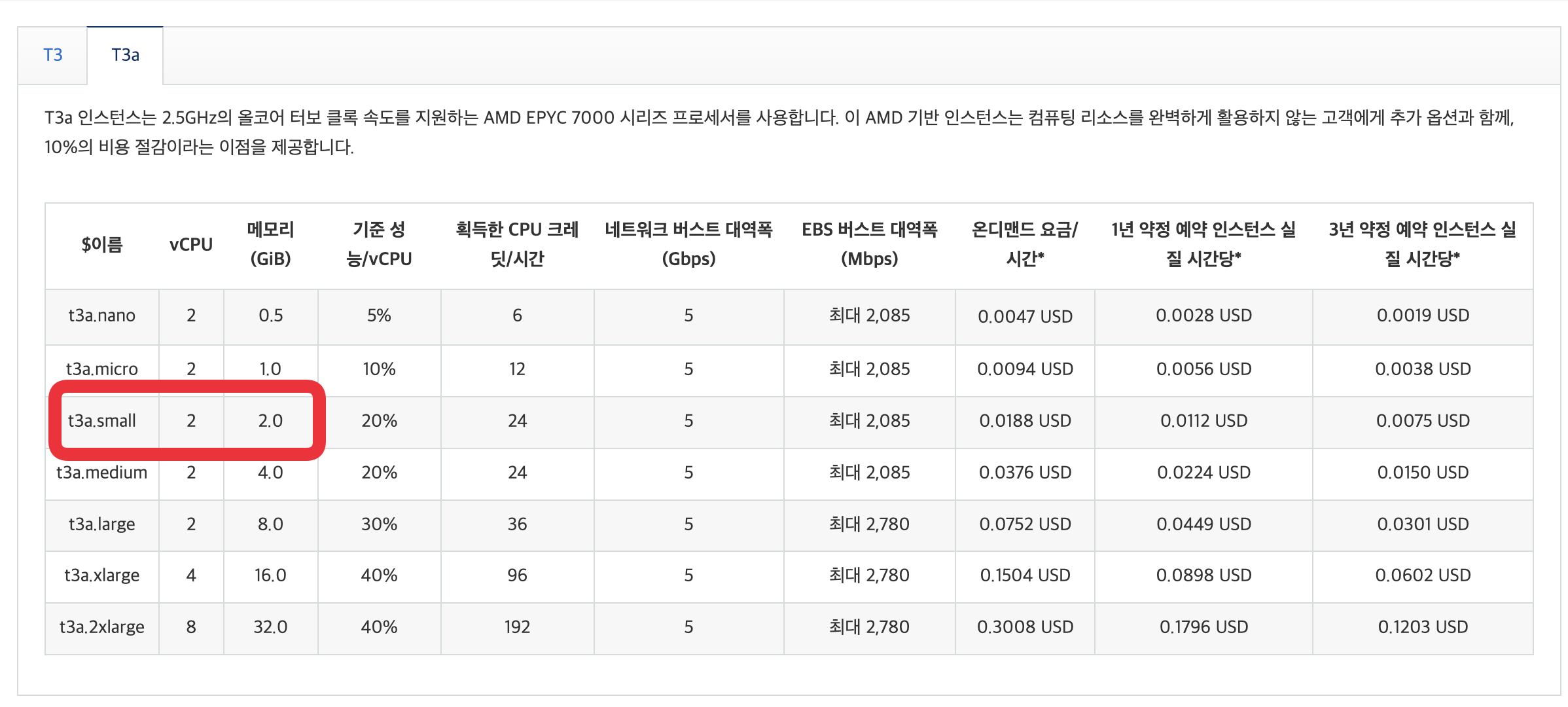Click the t3a.nano instance name
This screenshot has width=1568, height=707.
coord(101,316)
